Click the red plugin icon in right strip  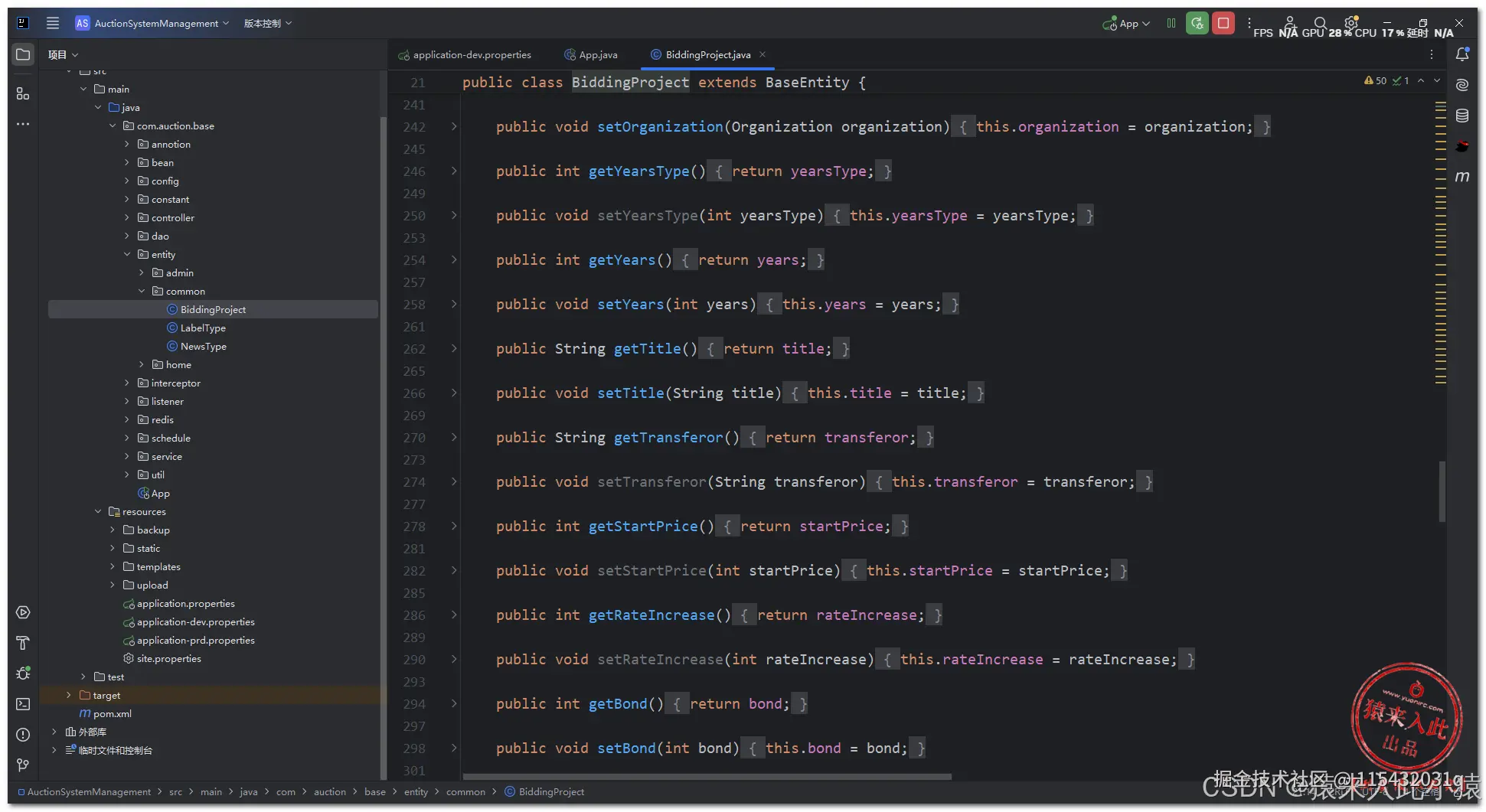[1462, 146]
